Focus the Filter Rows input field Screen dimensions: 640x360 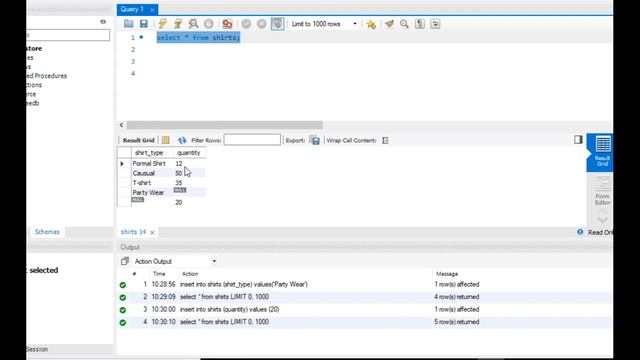point(252,140)
